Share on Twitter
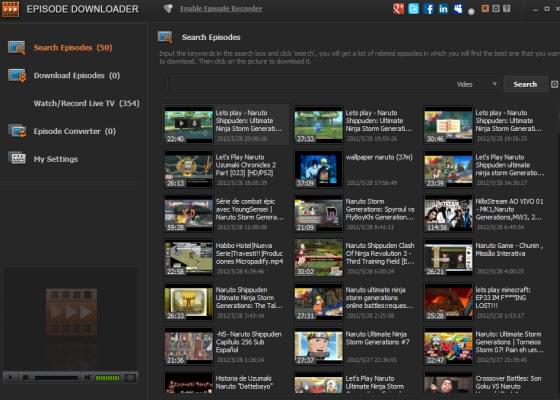 (414, 9)
